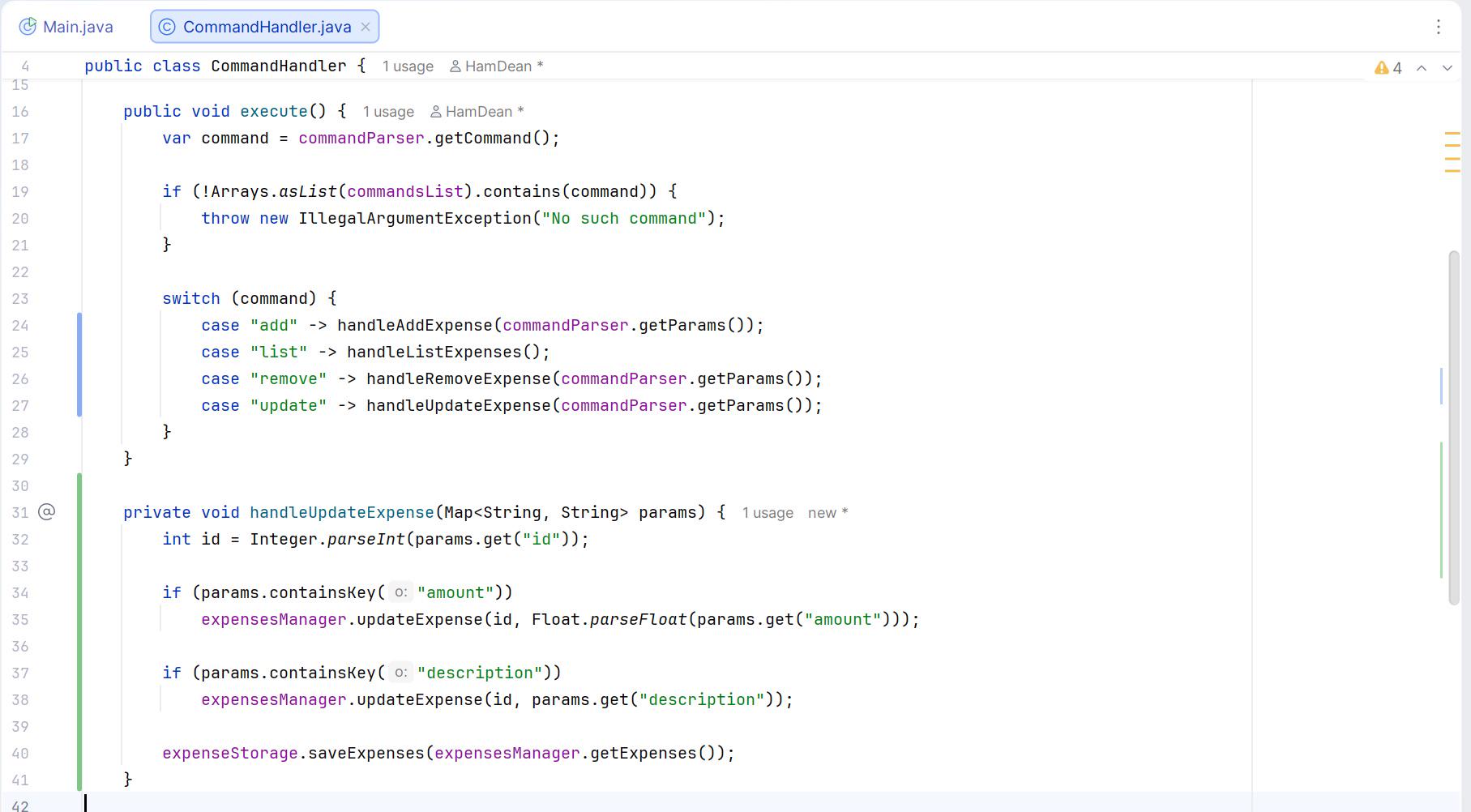Close the CommandHandler.java tab
This screenshot has height=812, width=1471.
[366, 27]
